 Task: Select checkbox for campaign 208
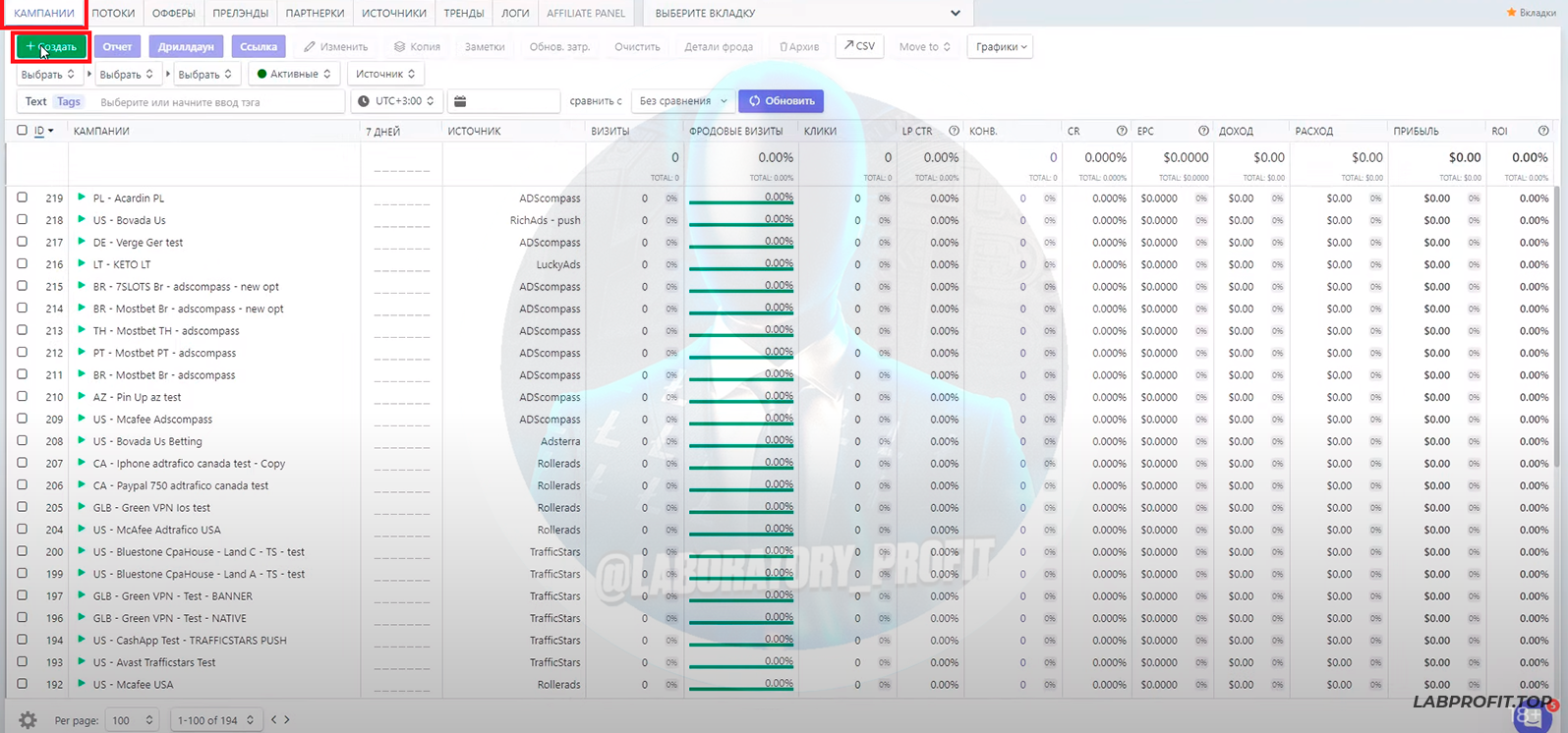[22, 441]
